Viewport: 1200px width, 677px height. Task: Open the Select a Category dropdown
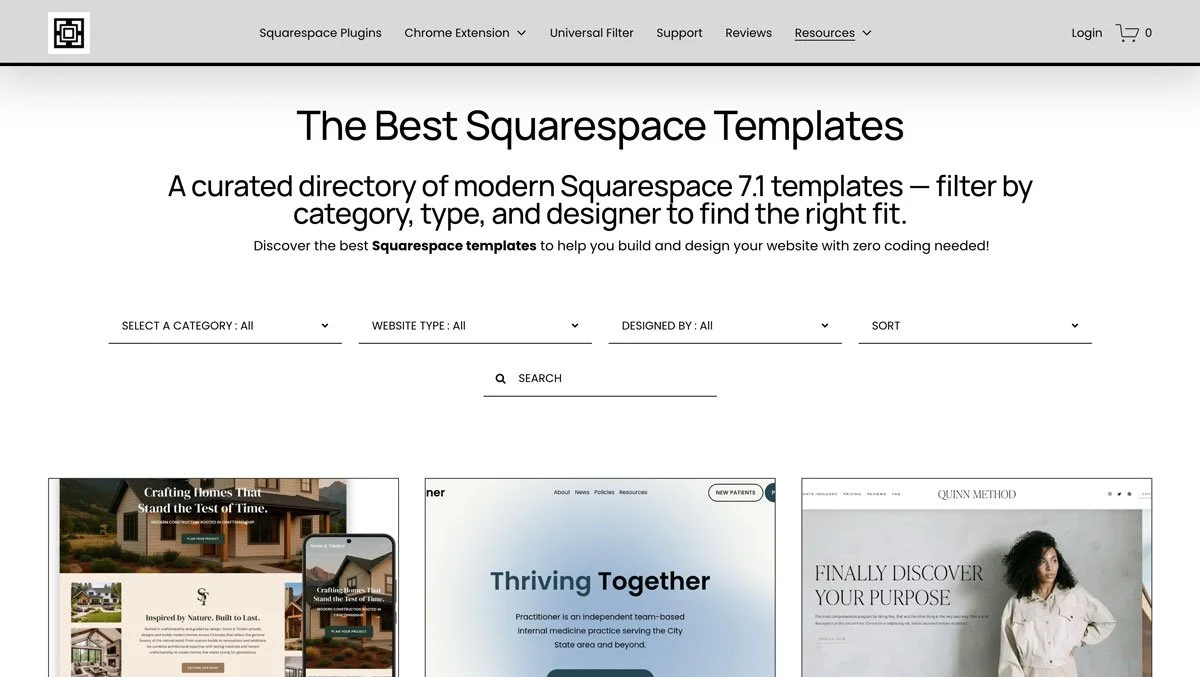(x=225, y=326)
